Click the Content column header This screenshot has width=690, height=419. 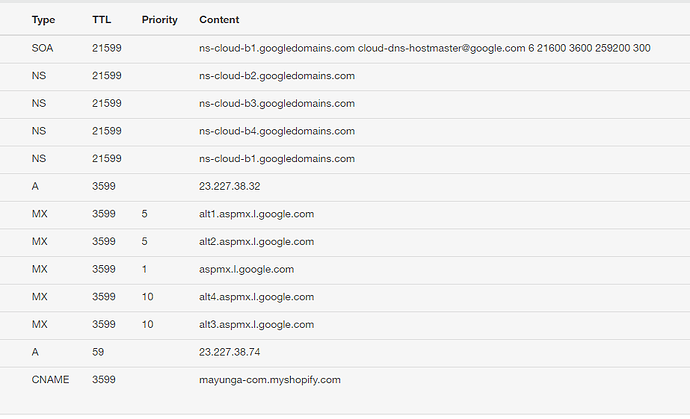[x=219, y=20]
